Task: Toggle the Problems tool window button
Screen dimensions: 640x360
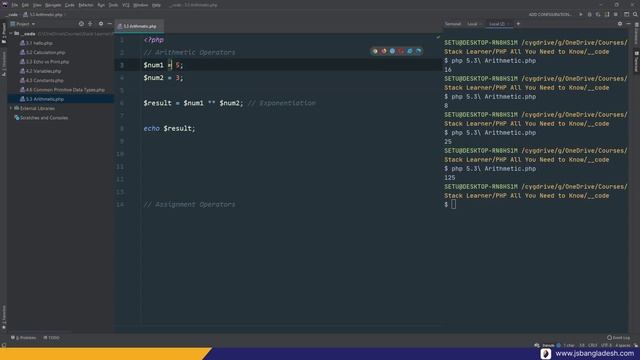Action: coord(23,338)
